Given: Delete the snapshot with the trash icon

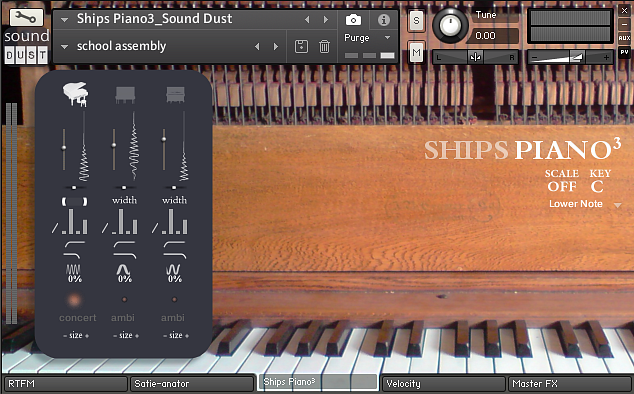Looking at the screenshot, I should pos(324,47).
